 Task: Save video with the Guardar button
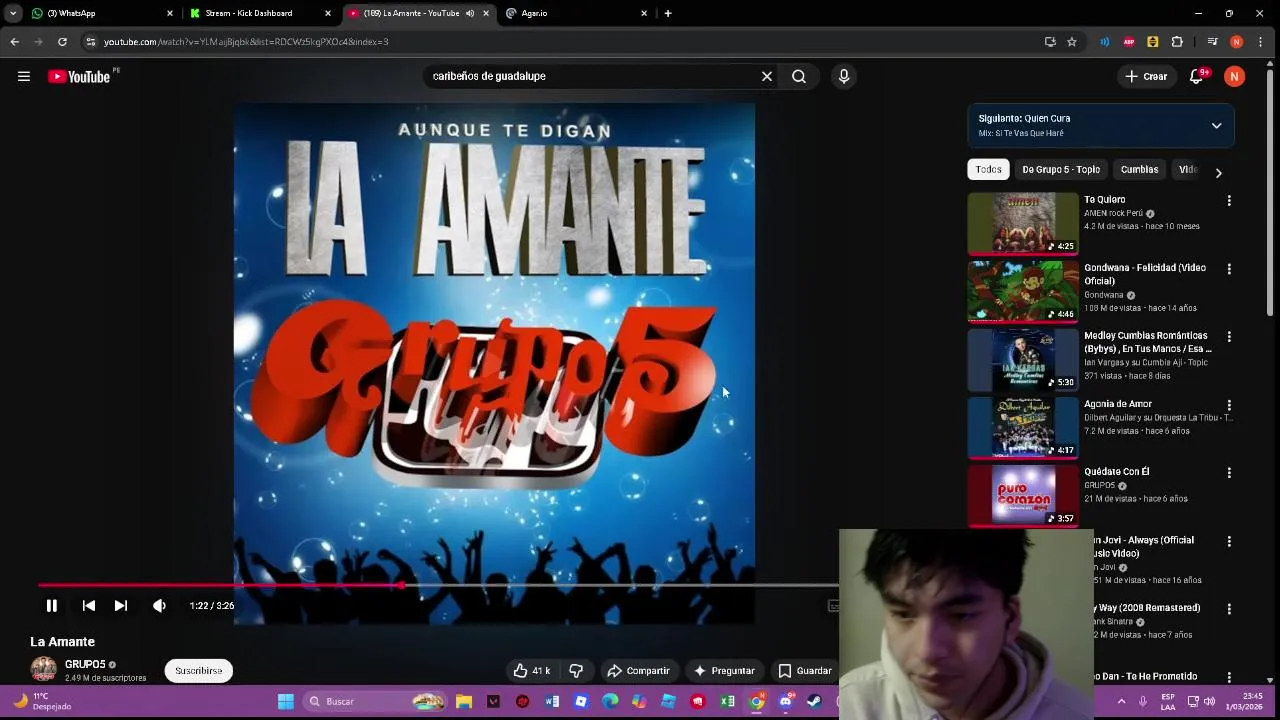point(805,670)
